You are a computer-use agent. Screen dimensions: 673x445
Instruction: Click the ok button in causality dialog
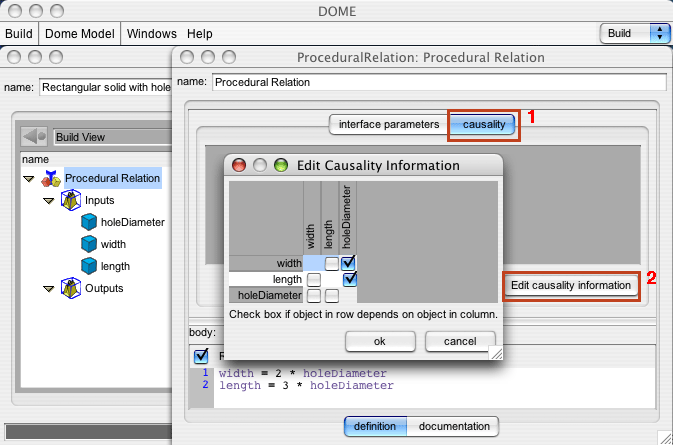point(380,341)
